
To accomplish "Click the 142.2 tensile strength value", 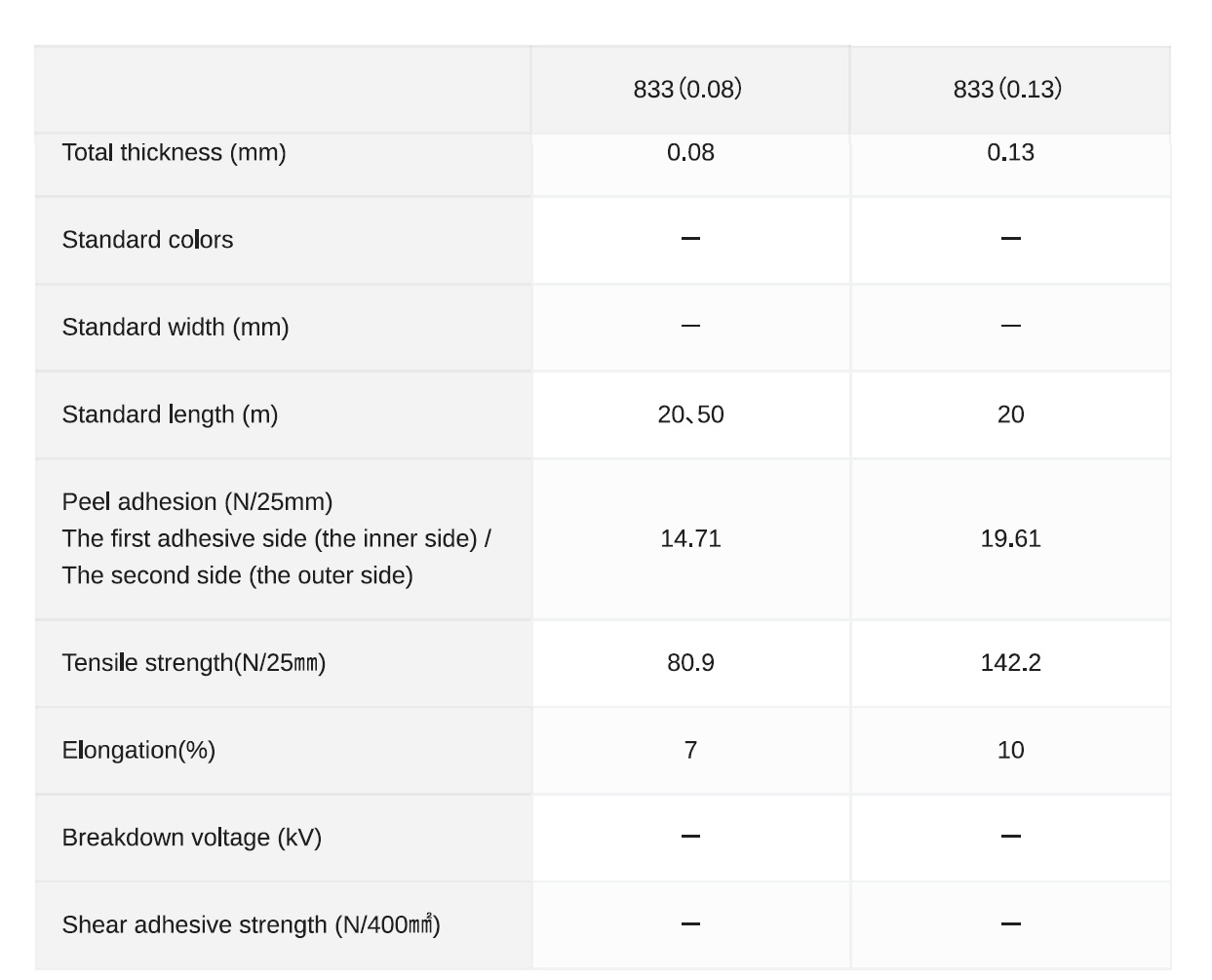I will 1010,663.
